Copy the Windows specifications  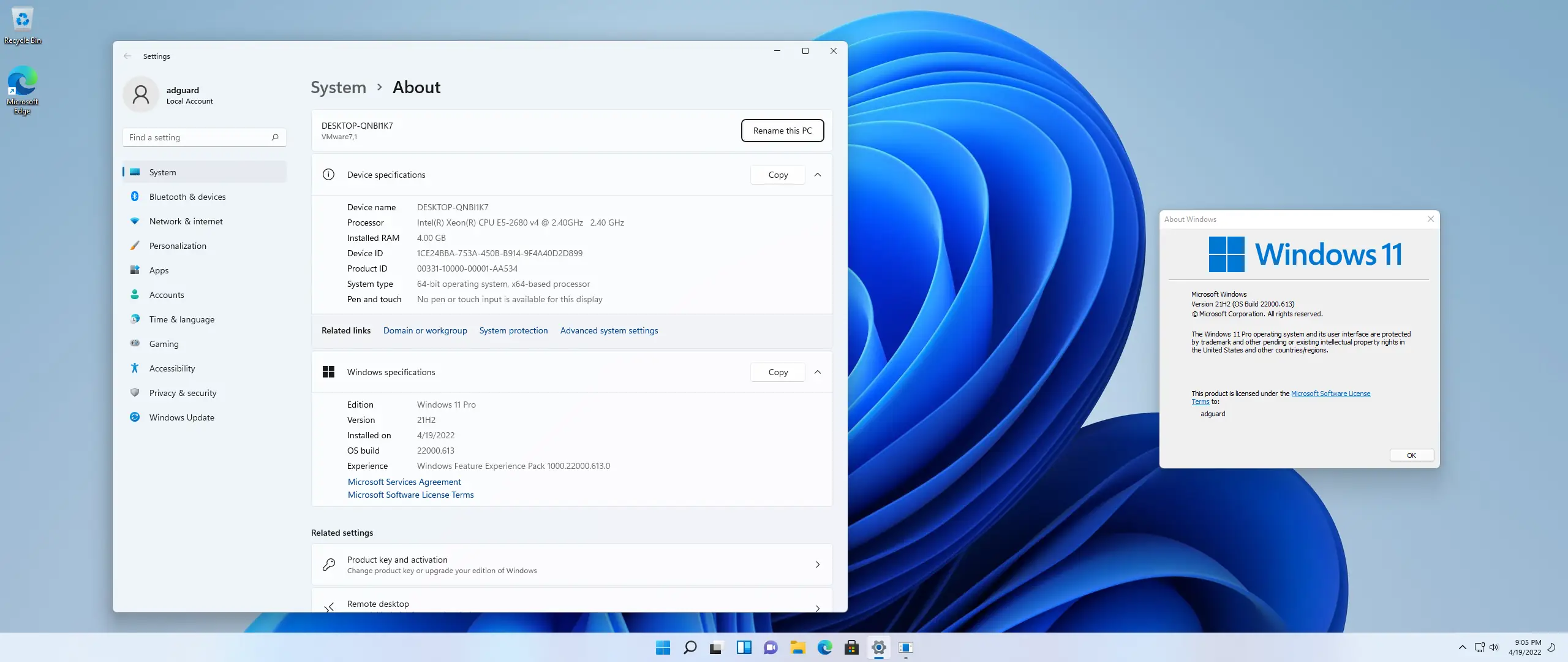[x=778, y=372]
